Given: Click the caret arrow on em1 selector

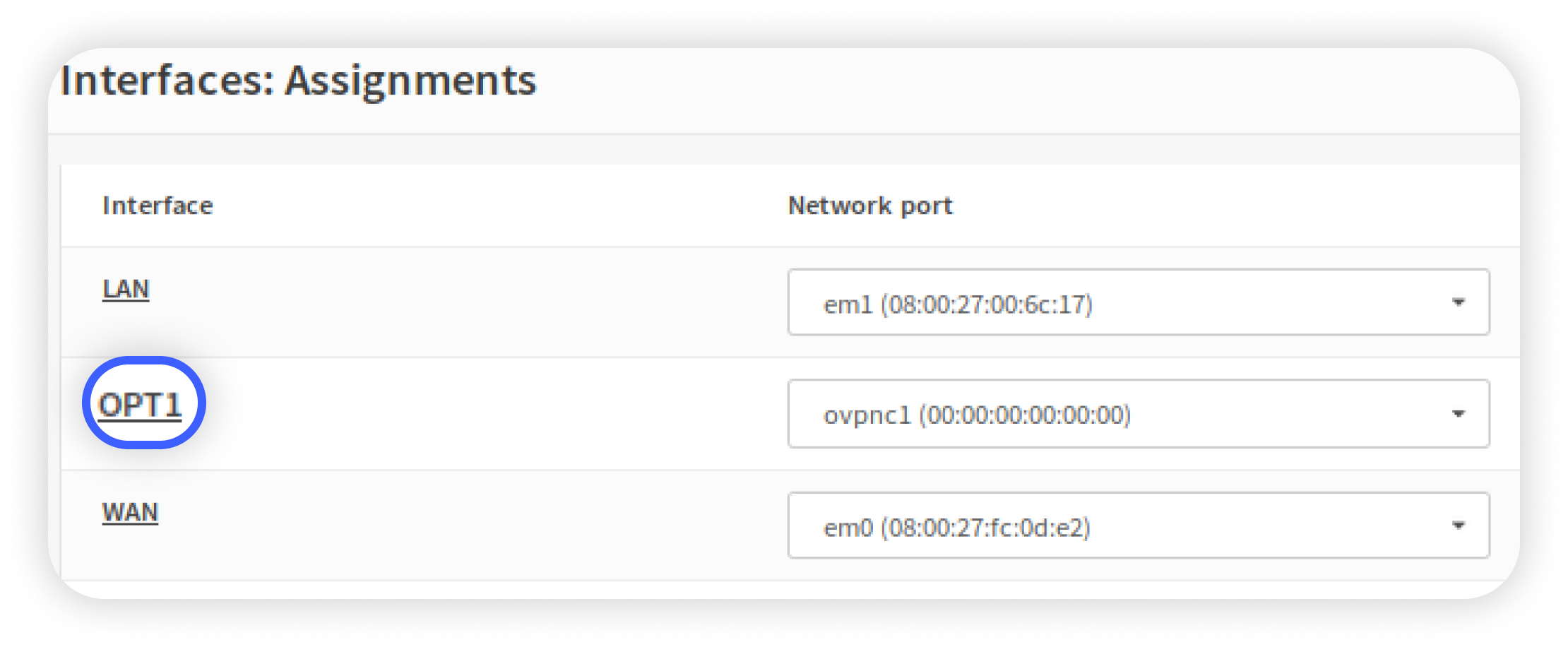Looking at the screenshot, I should pos(1458,302).
